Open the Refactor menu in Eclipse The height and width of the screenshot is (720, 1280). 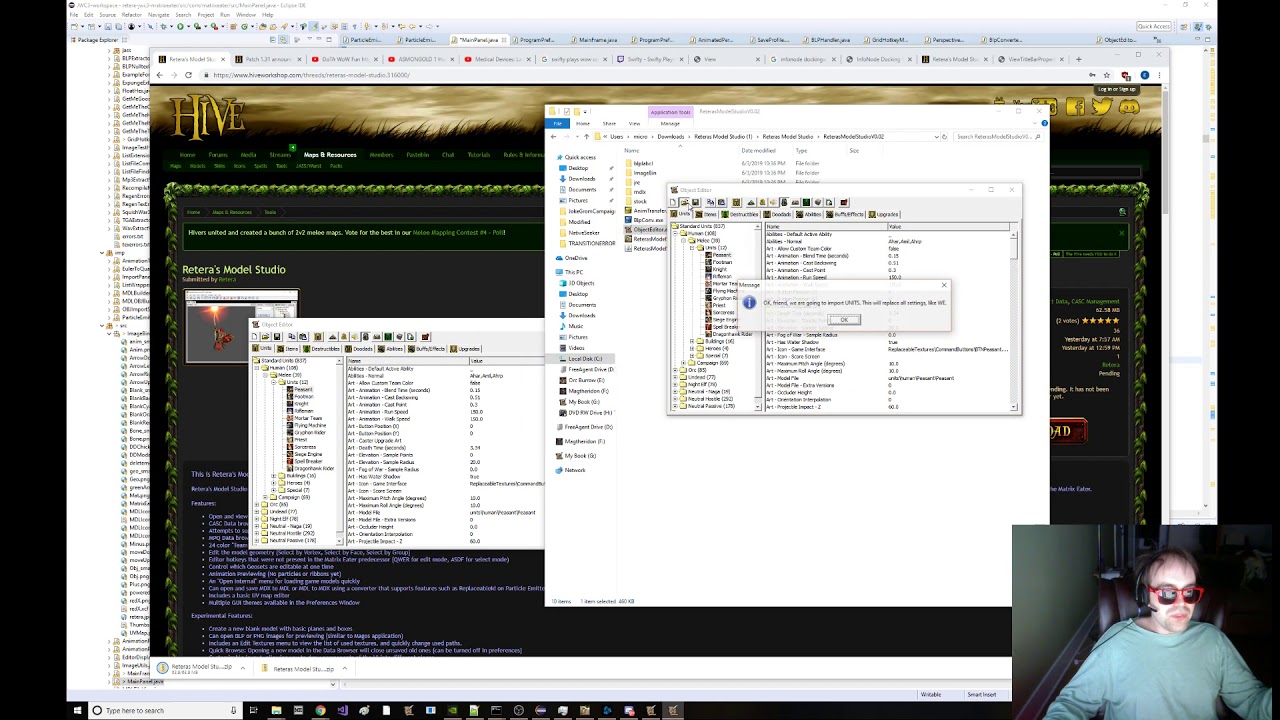(131, 15)
